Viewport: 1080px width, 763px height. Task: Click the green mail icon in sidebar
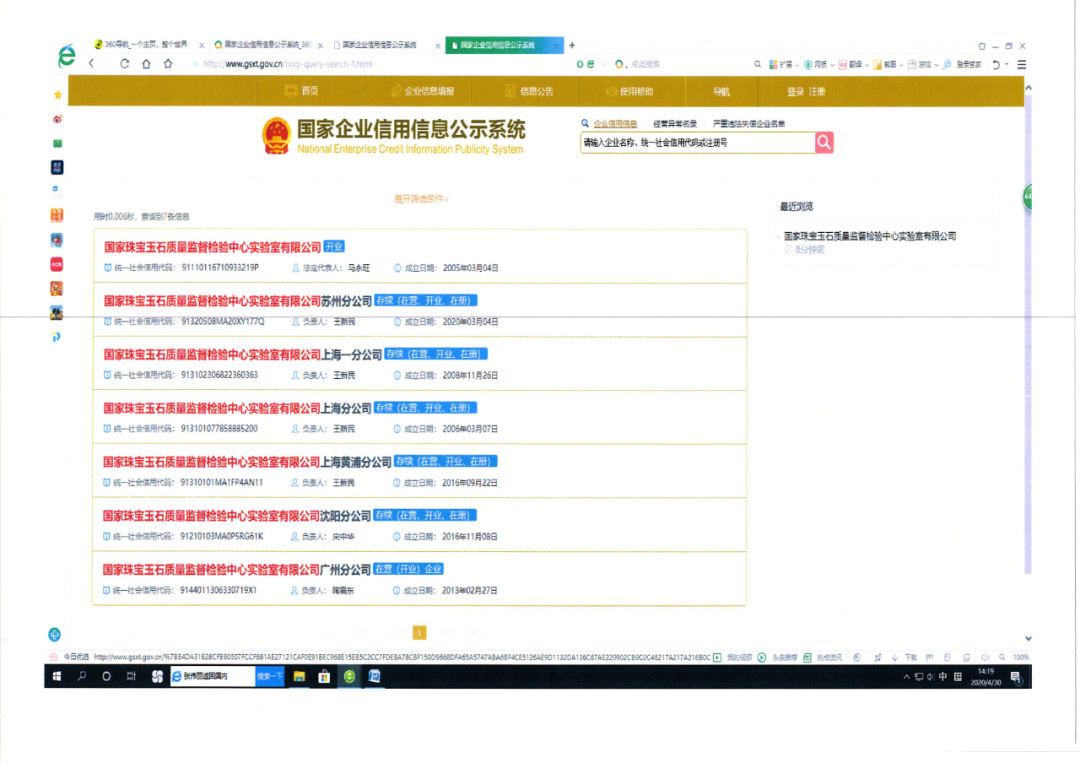coord(57,143)
